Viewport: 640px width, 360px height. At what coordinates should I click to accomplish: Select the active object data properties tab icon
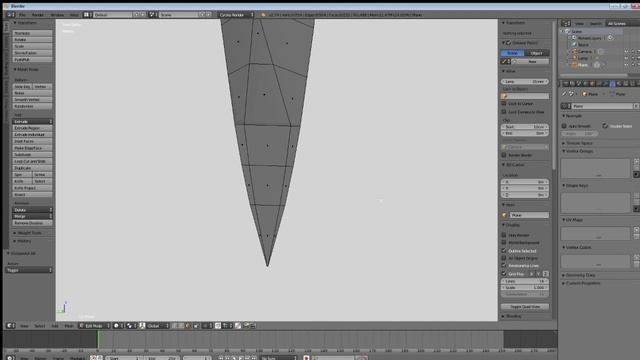point(612,84)
